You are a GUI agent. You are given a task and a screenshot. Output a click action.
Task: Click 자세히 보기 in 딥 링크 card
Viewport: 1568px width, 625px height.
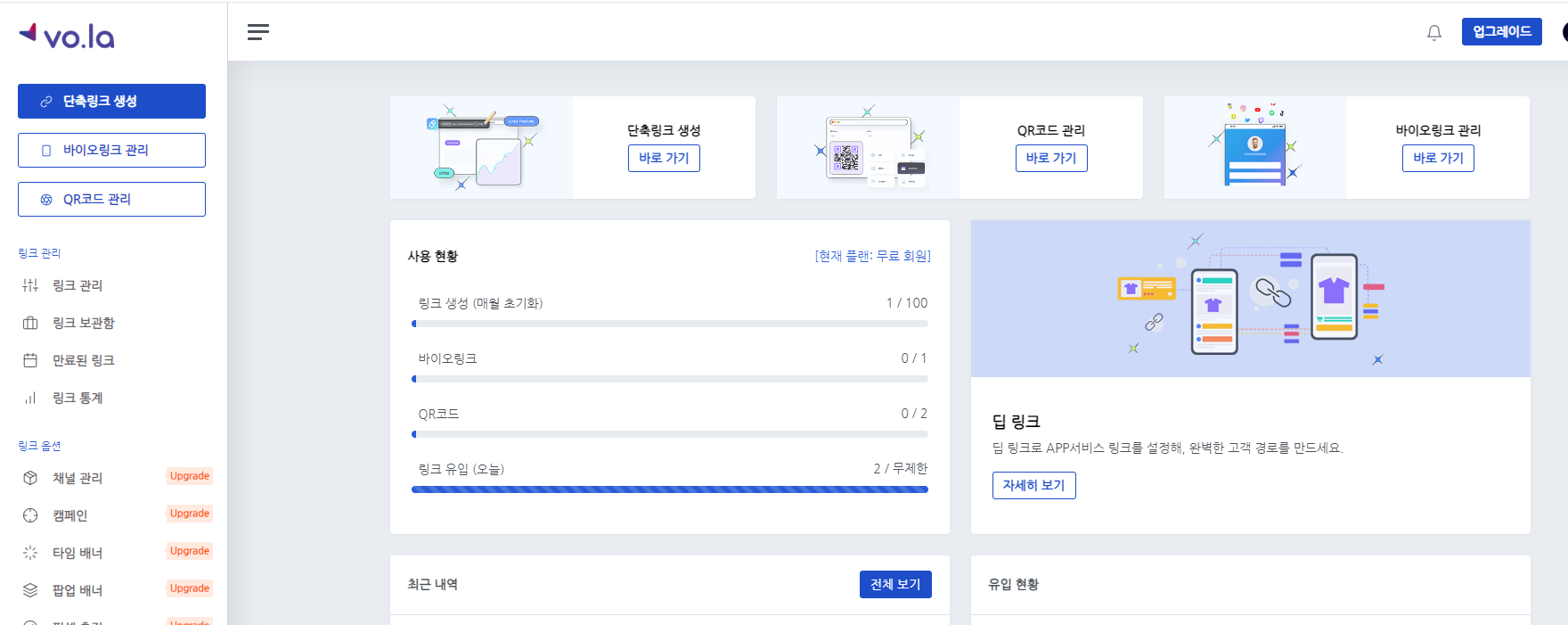click(1034, 485)
